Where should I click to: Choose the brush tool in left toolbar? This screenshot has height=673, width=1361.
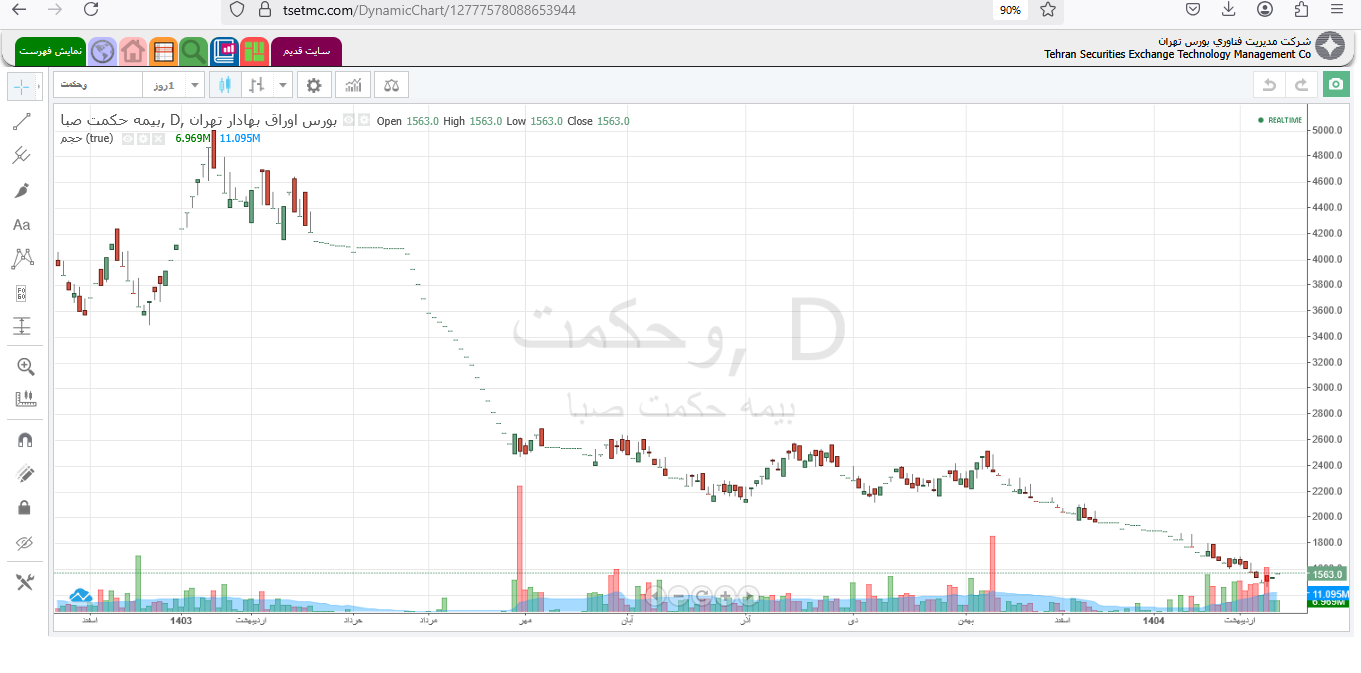pos(22,191)
